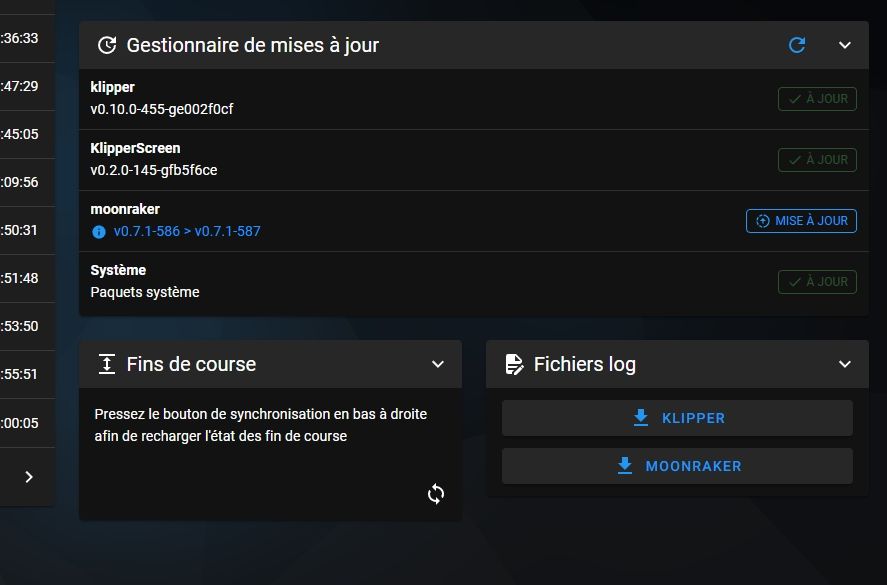Click the Fins de course endstop icon
Image resolution: width=887 pixels, height=585 pixels.
[x=107, y=364]
